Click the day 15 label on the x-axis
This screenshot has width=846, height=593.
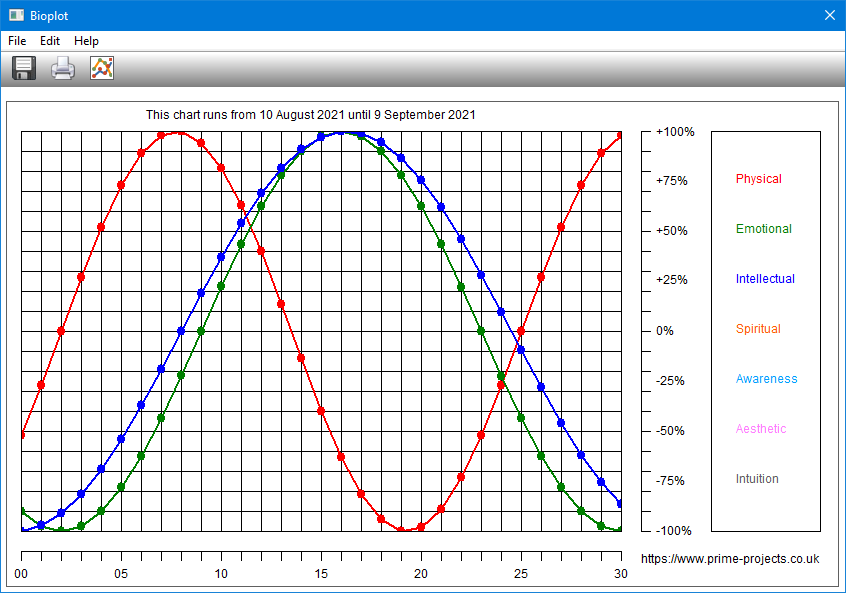point(321,573)
